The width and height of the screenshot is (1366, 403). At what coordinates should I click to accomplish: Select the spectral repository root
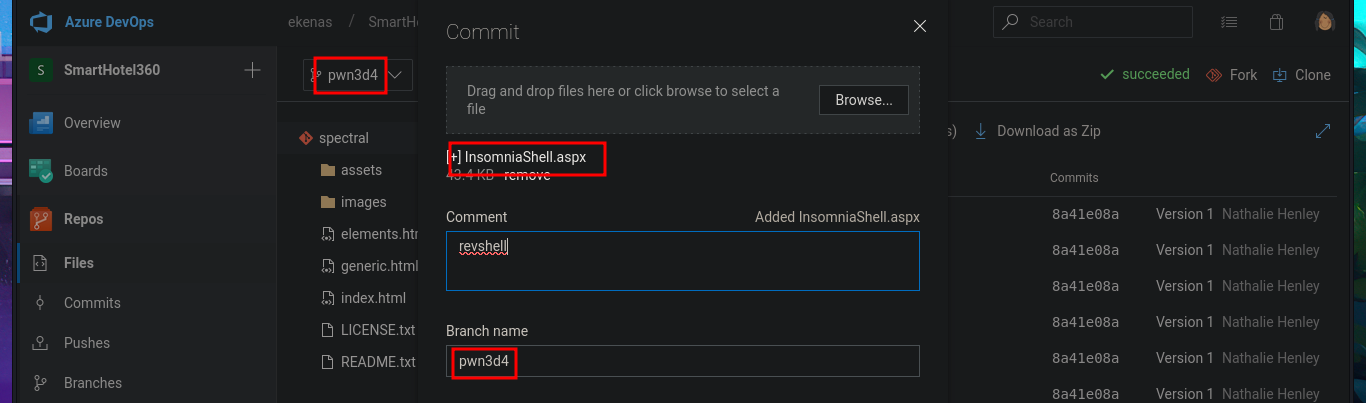click(343, 138)
